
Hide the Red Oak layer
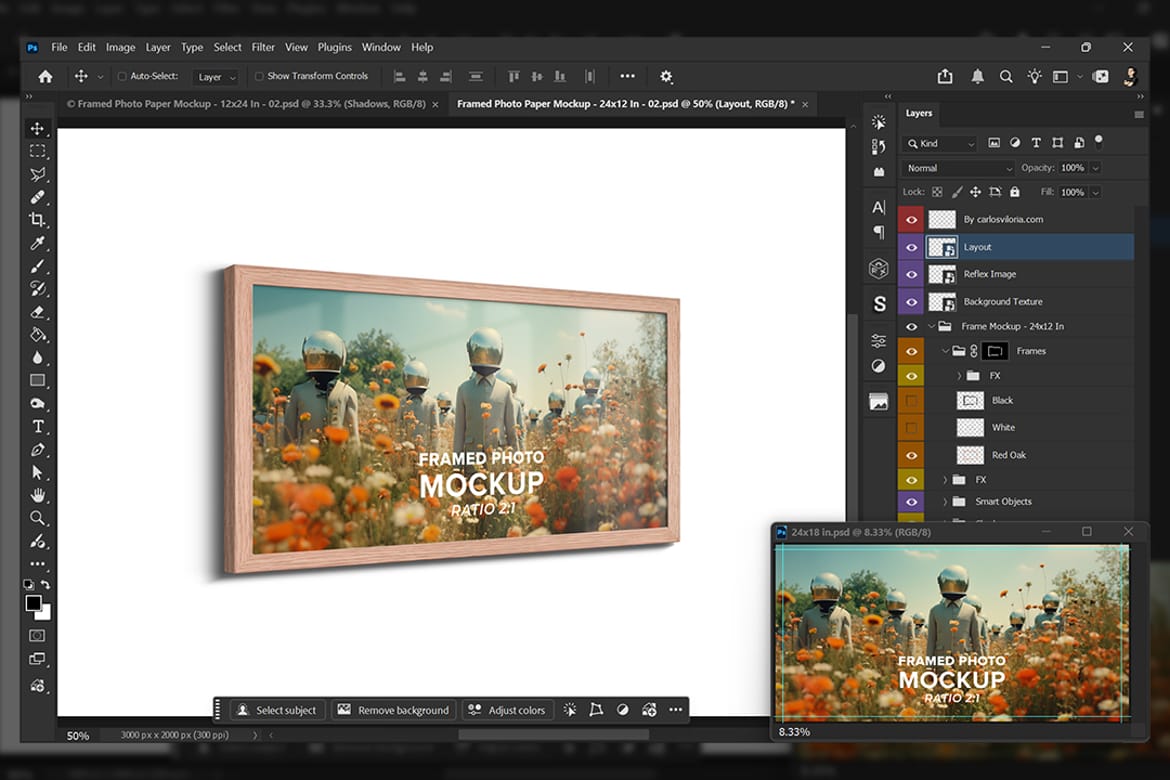pos(911,455)
